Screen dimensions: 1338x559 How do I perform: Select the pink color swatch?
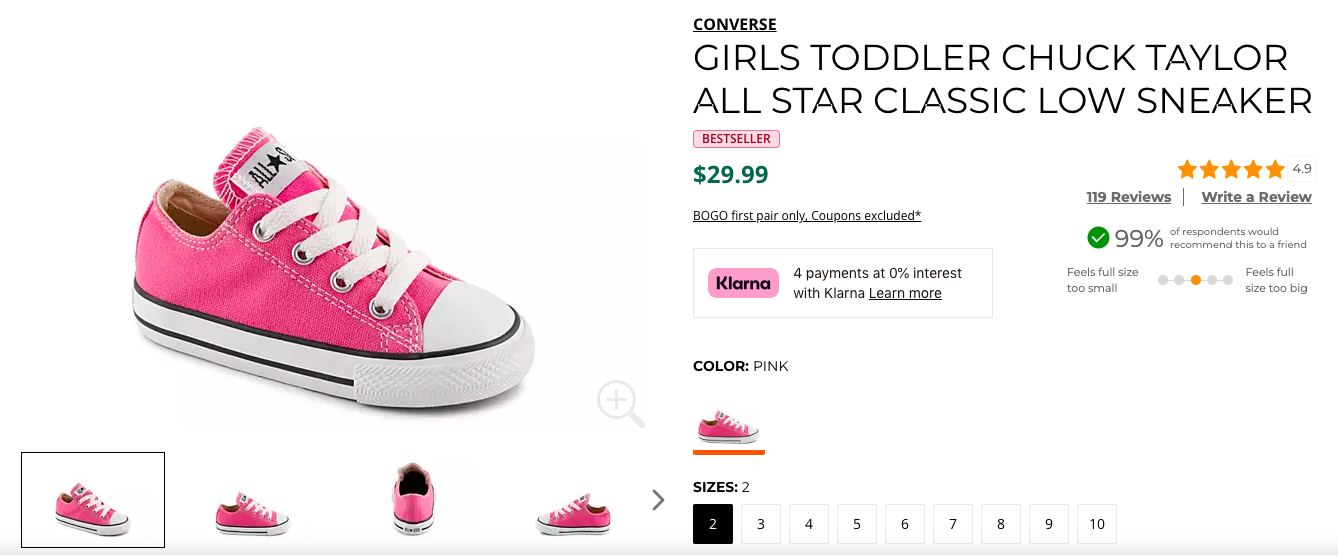(728, 427)
